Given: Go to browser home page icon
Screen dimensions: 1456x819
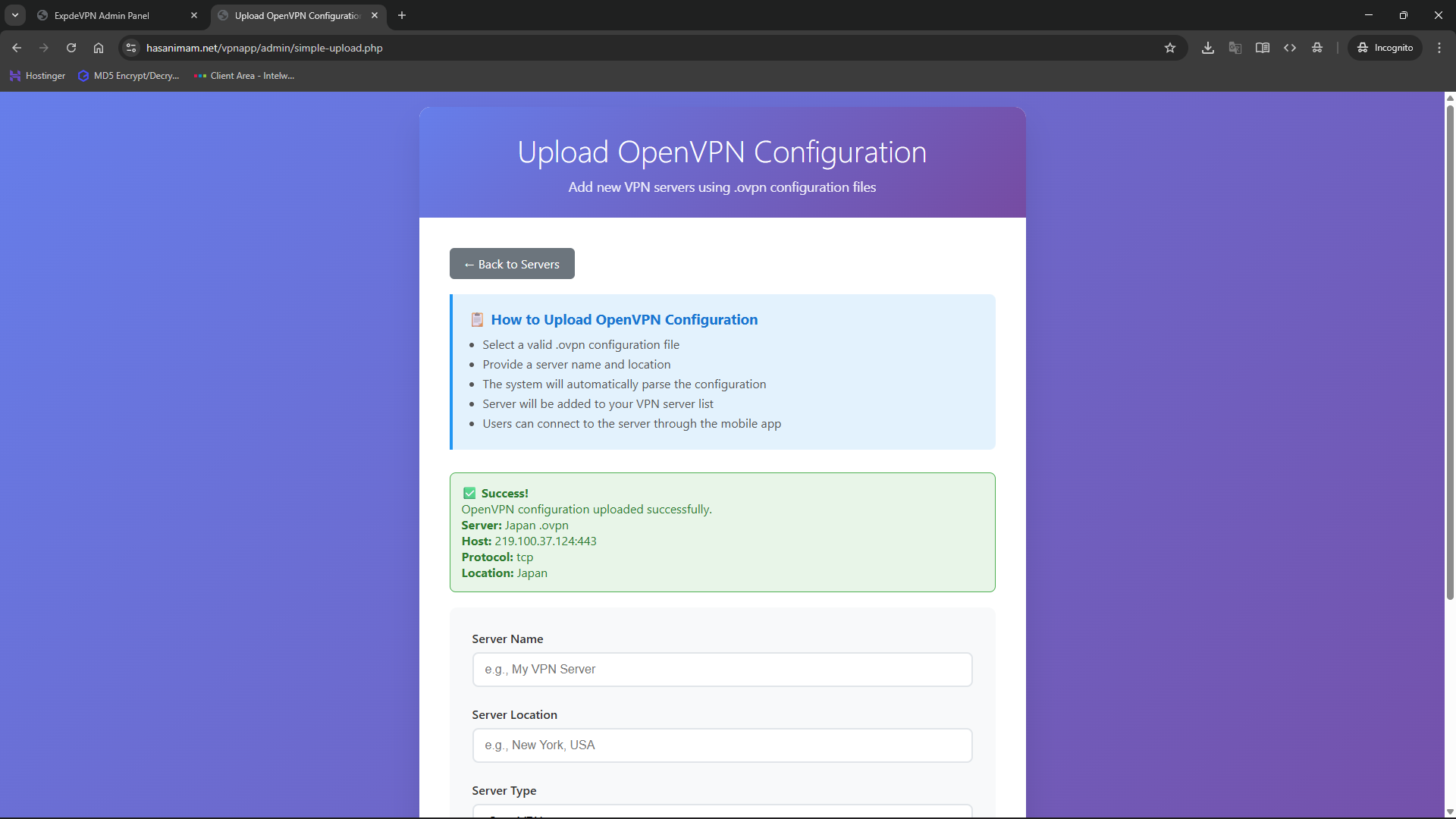Looking at the screenshot, I should (99, 48).
